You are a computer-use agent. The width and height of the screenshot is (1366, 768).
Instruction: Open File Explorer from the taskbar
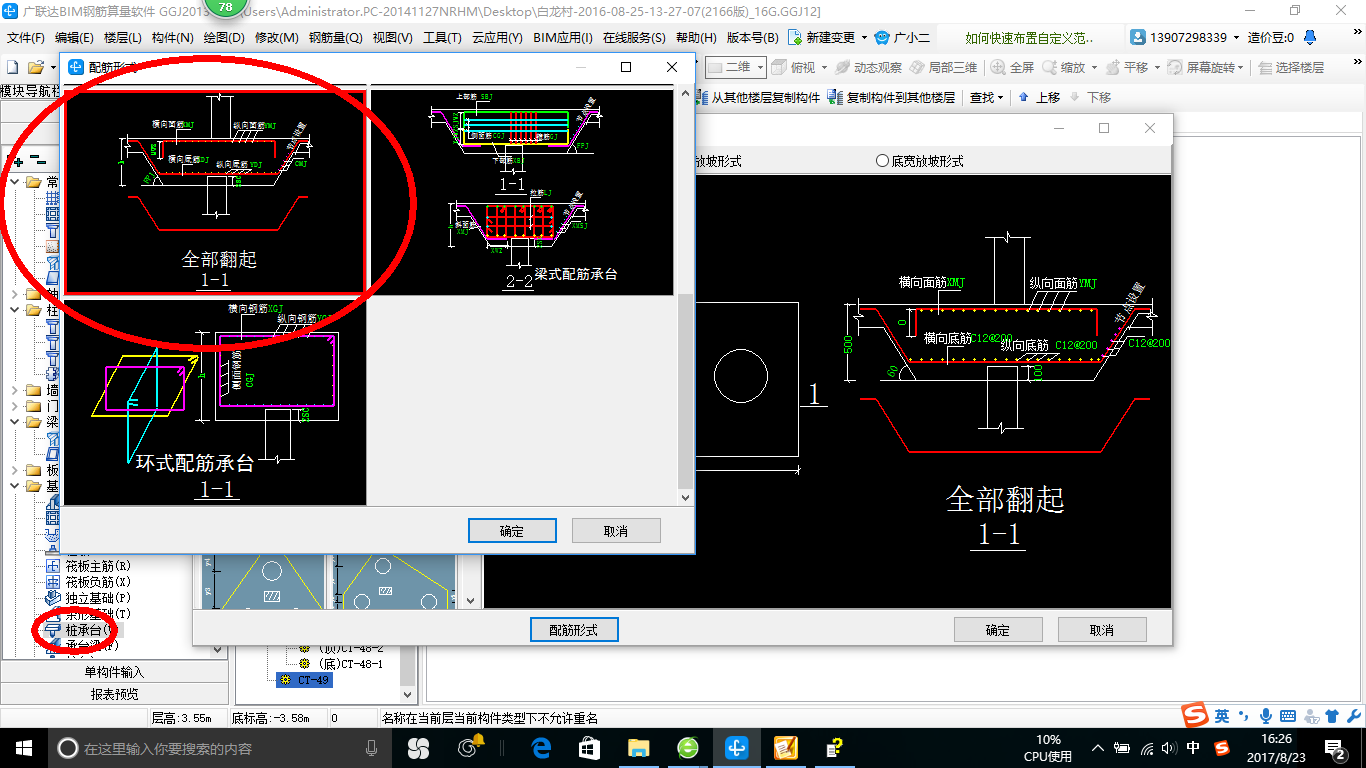[x=638, y=748]
